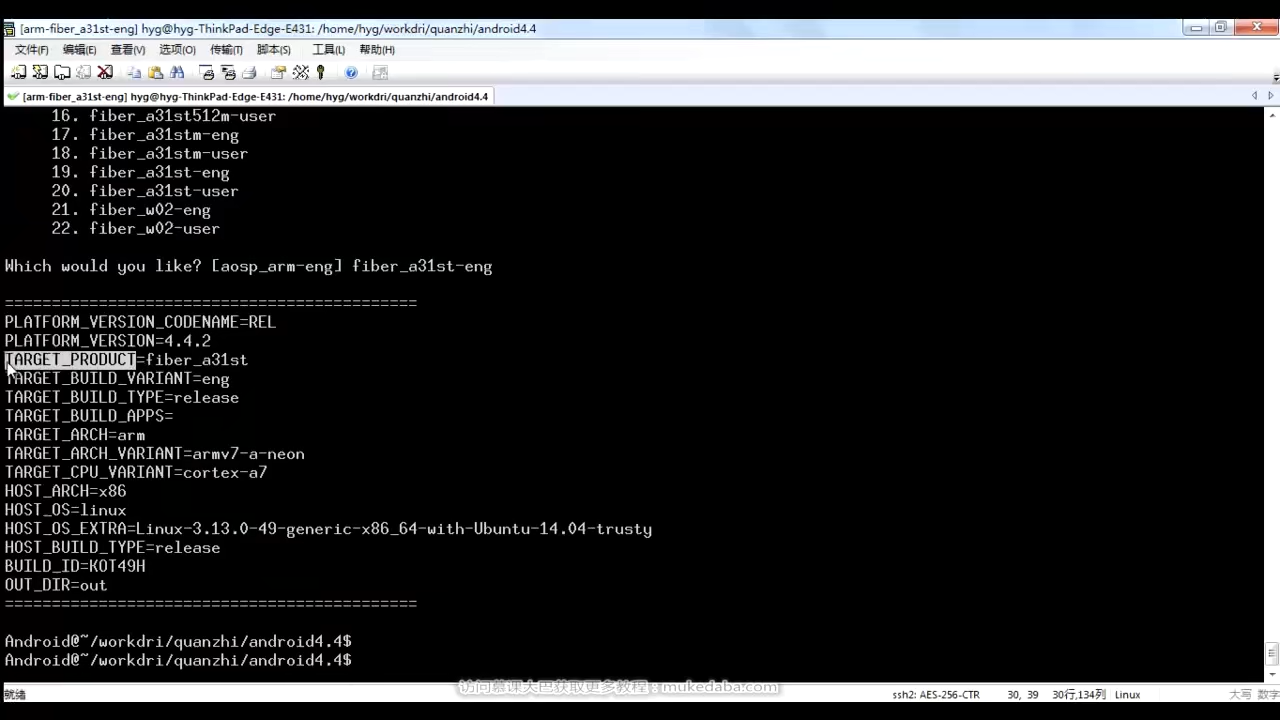Open the 文件(F) menu
Image resolution: width=1280 pixels, height=720 pixels.
tap(32, 49)
